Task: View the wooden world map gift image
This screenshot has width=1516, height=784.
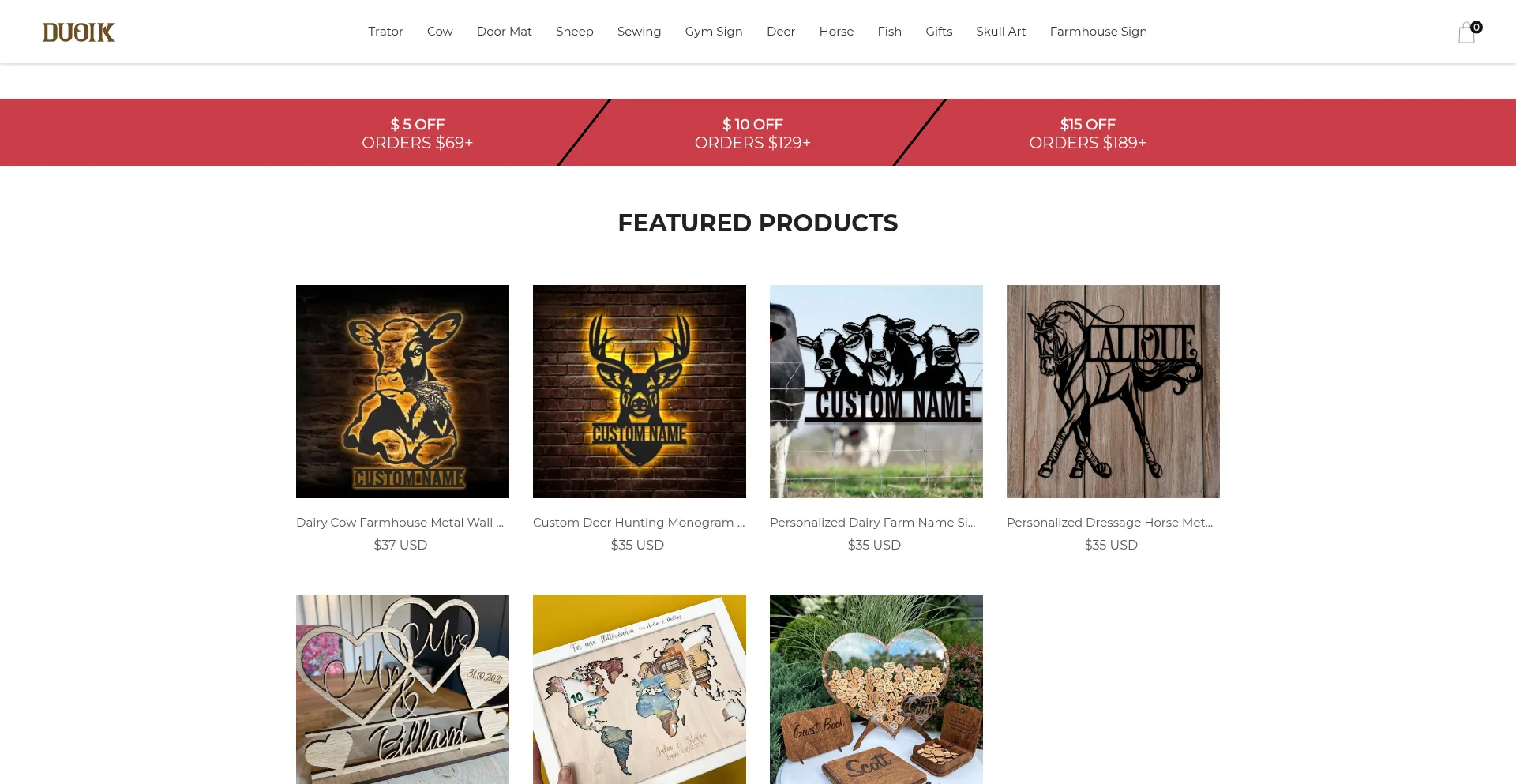Action: (640, 689)
